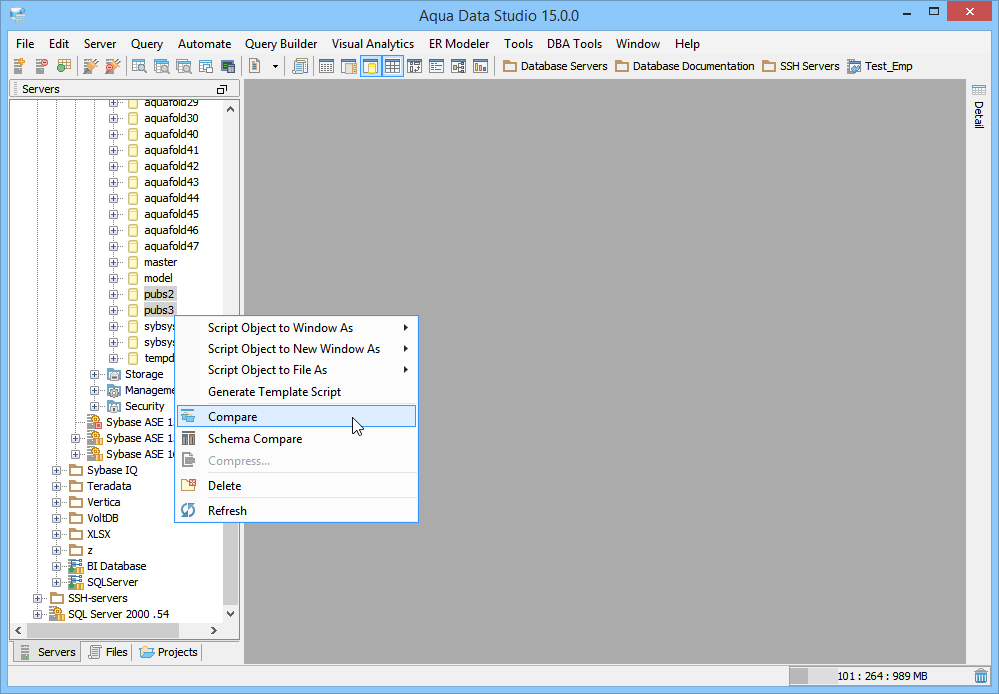The height and width of the screenshot is (694, 999).
Task: Click the tree horizontal scrollbar right arrow
Action: point(213,630)
